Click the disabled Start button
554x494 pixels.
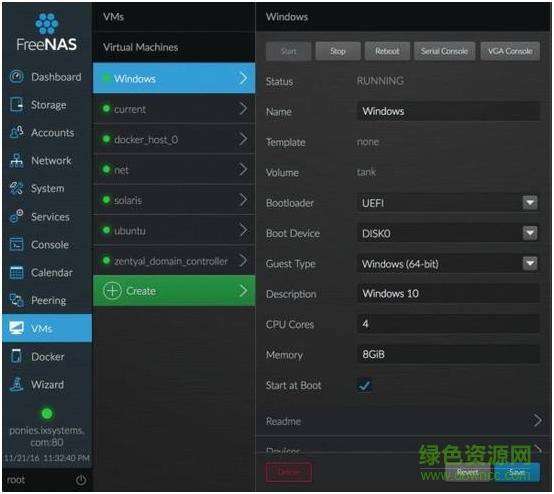(x=289, y=51)
